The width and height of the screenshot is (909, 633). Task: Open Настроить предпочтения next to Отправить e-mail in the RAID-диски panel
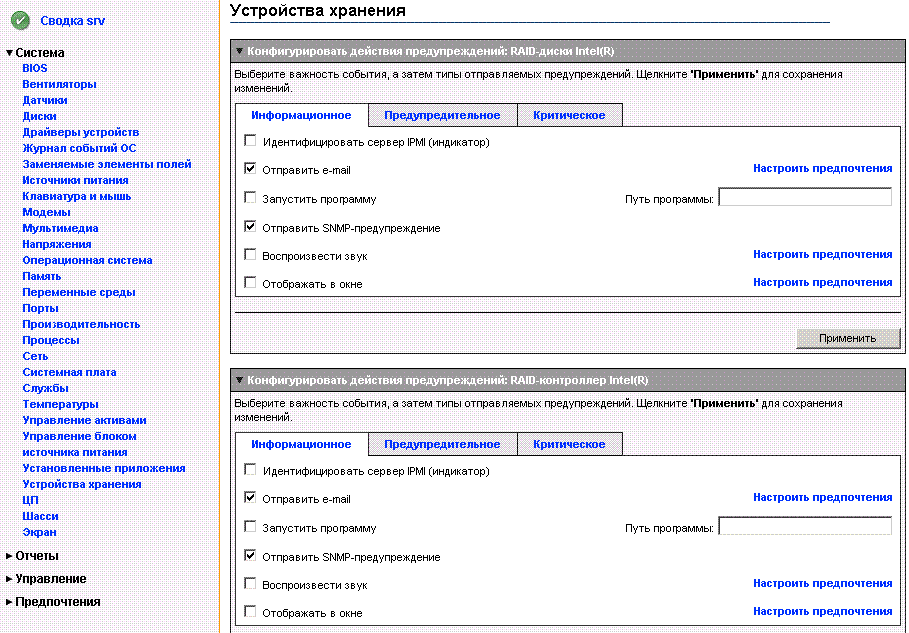coord(822,169)
